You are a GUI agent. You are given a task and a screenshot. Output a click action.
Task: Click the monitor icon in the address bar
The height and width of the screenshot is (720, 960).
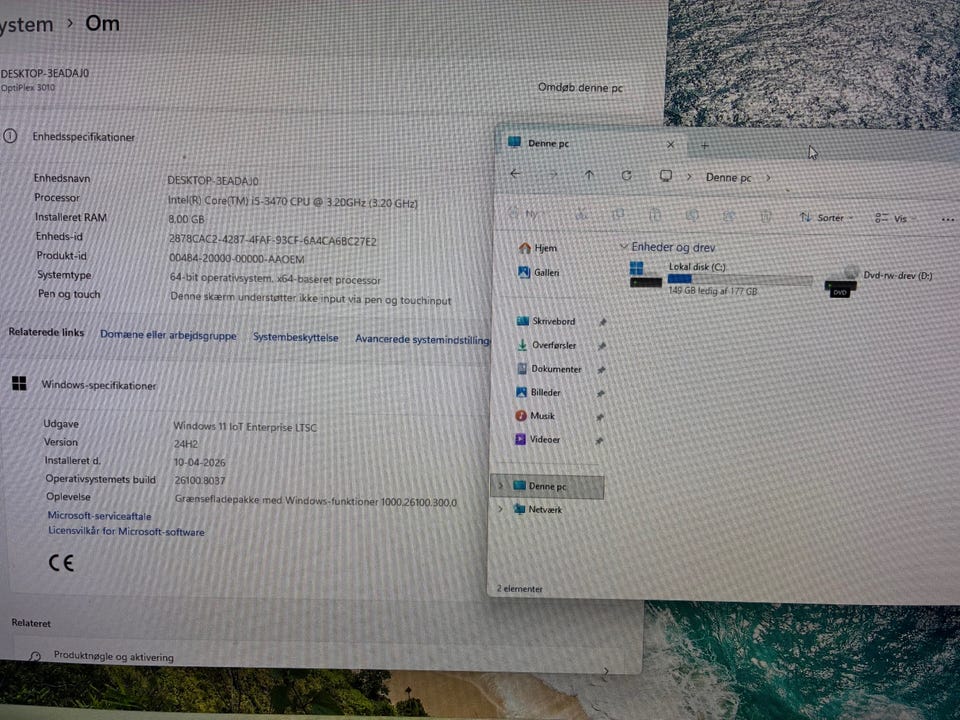pyautogui.click(x=666, y=176)
